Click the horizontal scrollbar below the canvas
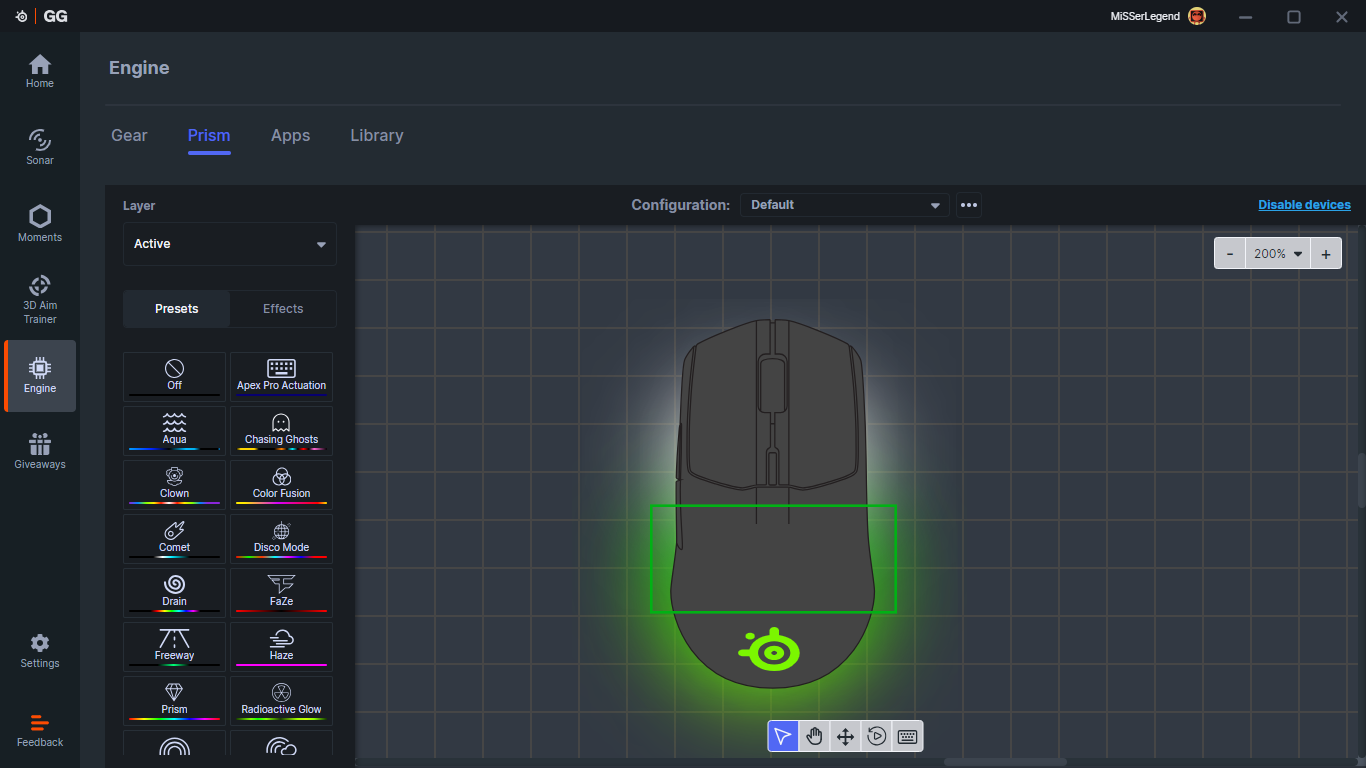The height and width of the screenshot is (768, 1366). pyautogui.click(x=1004, y=762)
